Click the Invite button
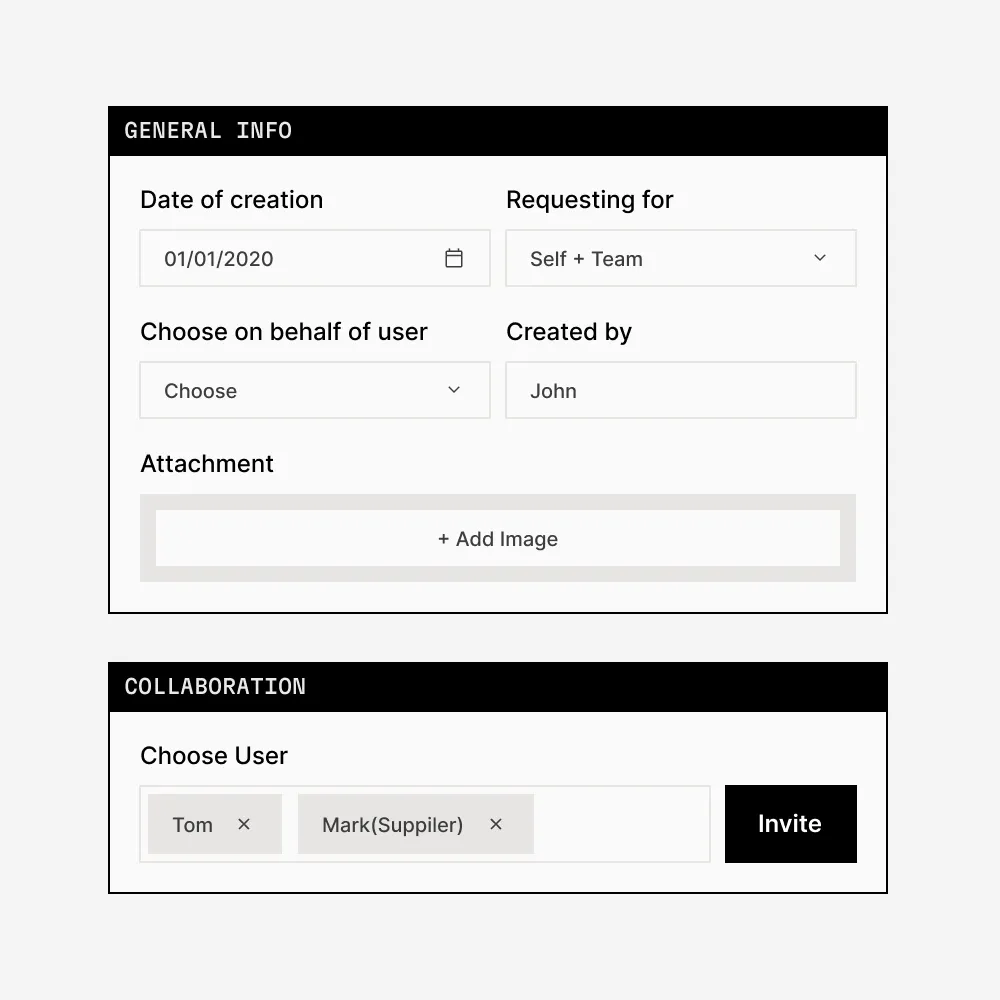Screen dimensions: 1000x1000 point(790,824)
